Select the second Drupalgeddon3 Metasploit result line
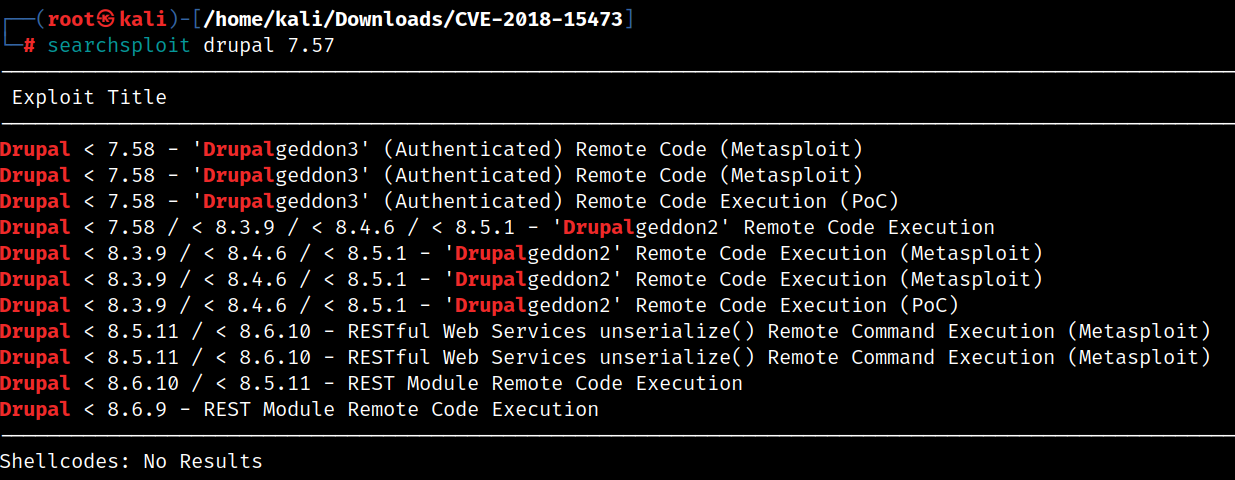Screen dimensions: 1235x480 (x=431, y=175)
